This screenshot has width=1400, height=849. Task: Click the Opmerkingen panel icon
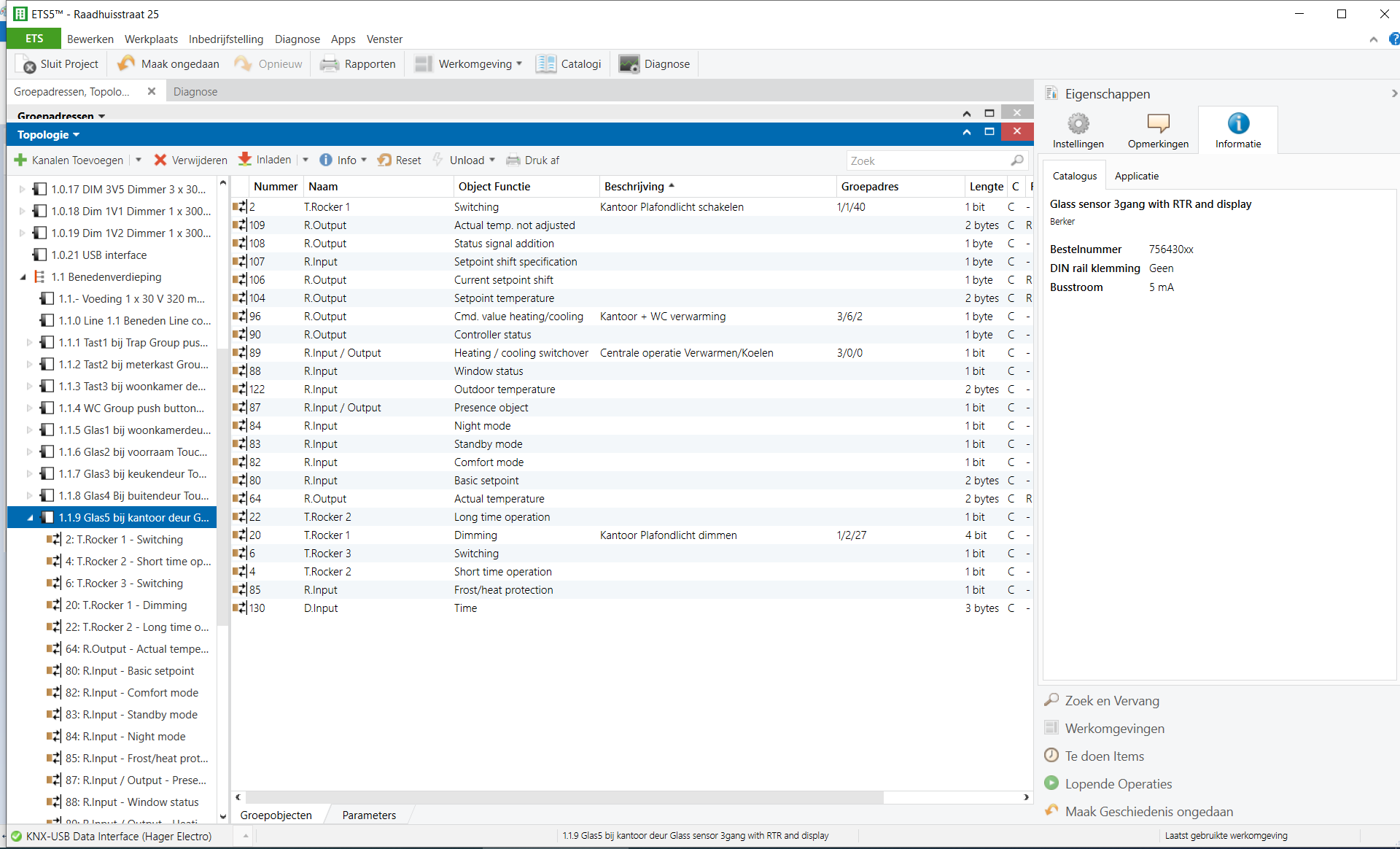(1157, 121)
